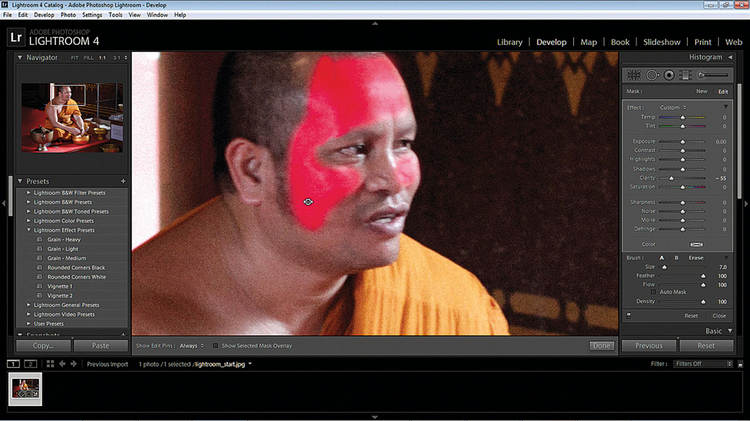Click the large Reset button at bottom right
This screenshot has height=421, width=750.
click(x=706, y=345)
